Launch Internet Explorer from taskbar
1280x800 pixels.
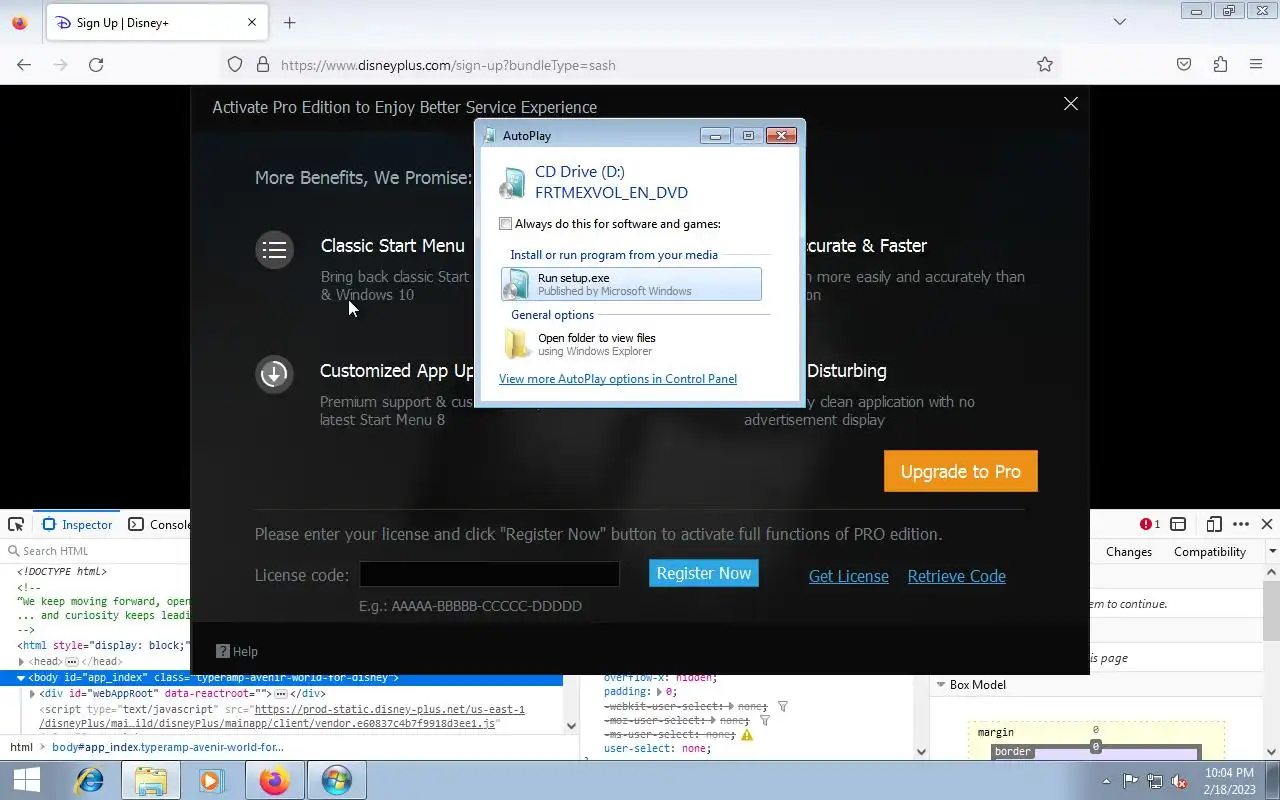click(x=90, y=780)
